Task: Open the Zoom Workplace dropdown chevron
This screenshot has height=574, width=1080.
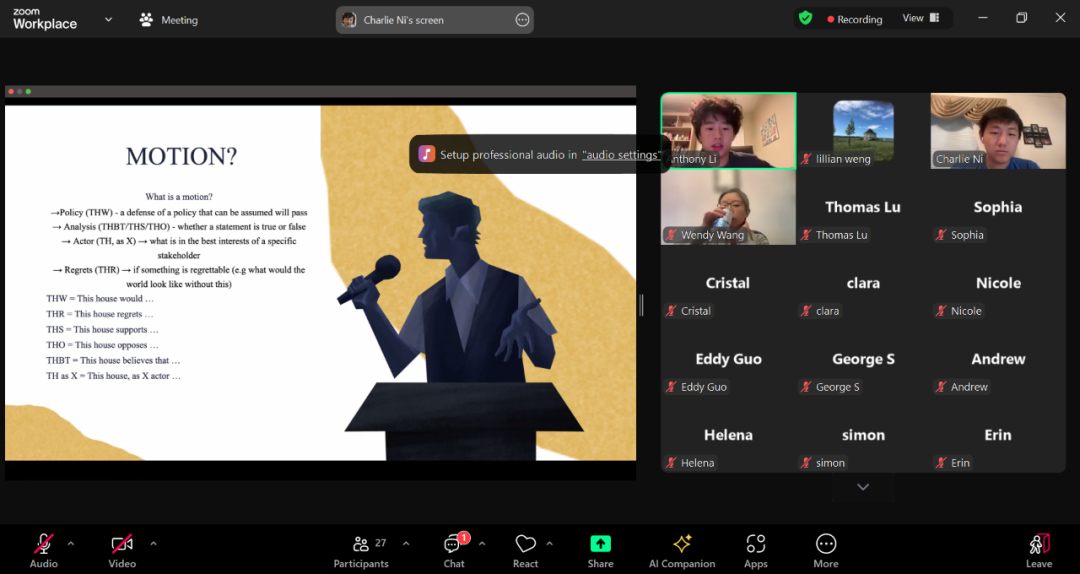Action: click(x=108, y=20)
